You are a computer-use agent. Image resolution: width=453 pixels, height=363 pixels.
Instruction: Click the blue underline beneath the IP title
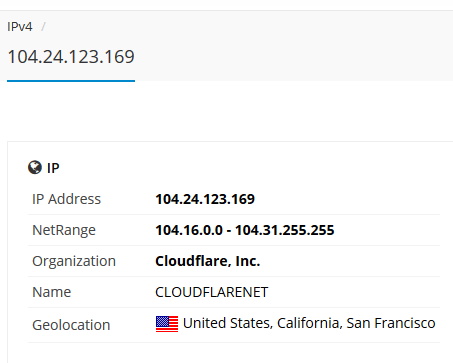tap(71, 81)
